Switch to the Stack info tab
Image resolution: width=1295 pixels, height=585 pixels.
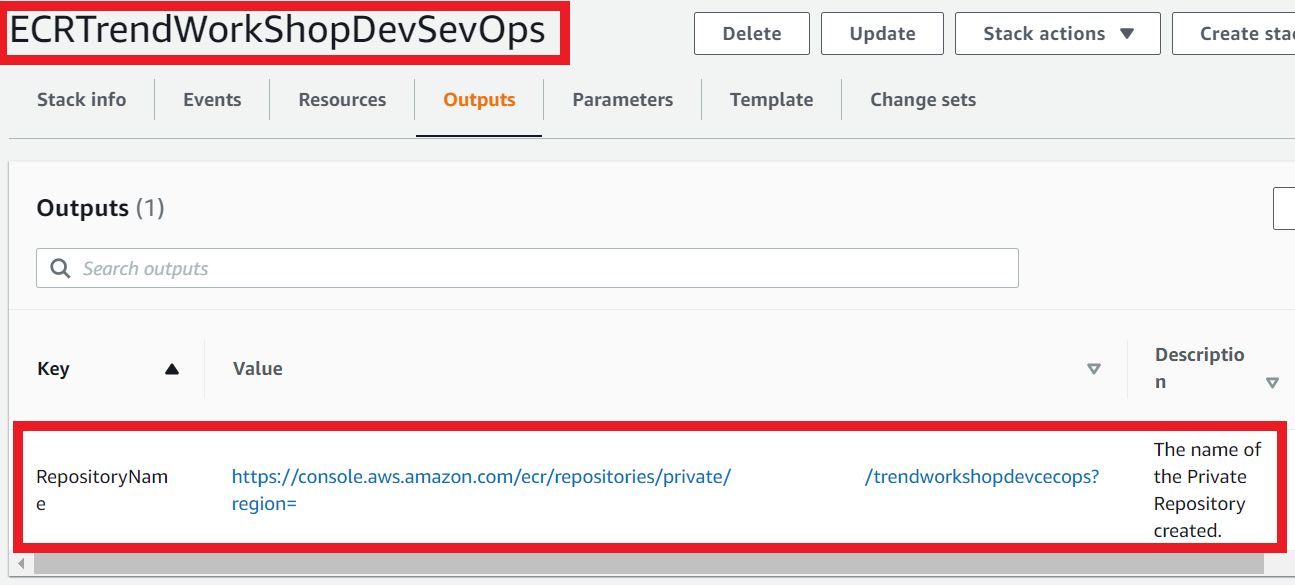click(82, 100)
